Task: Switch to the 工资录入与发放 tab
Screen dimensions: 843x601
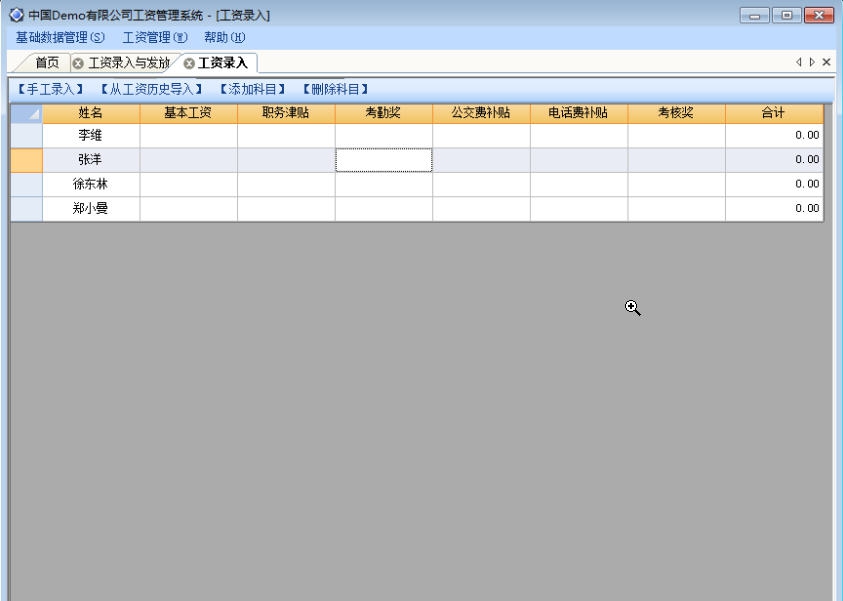Action: (128, 63)
